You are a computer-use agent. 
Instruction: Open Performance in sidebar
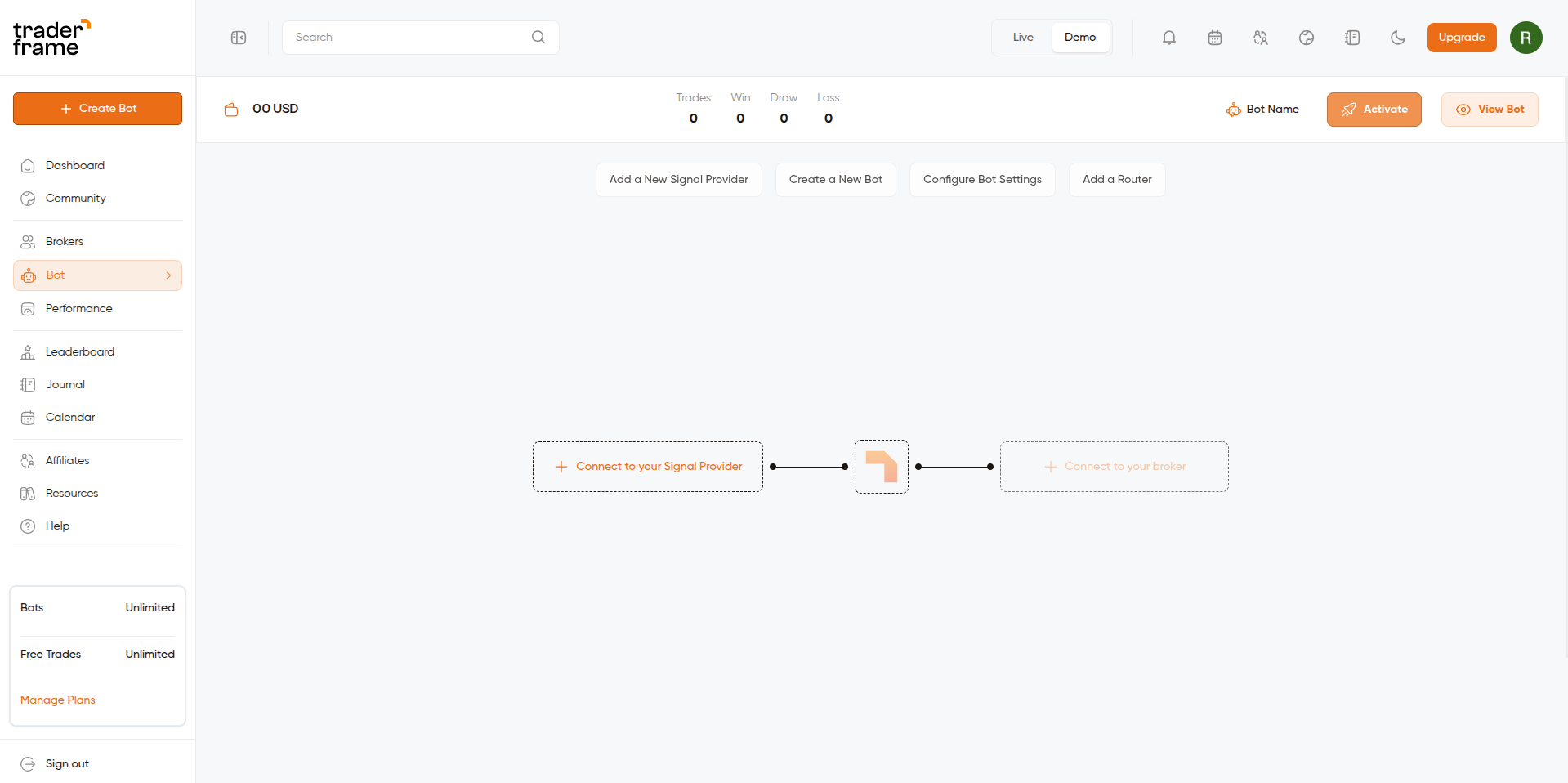[97, 308]
